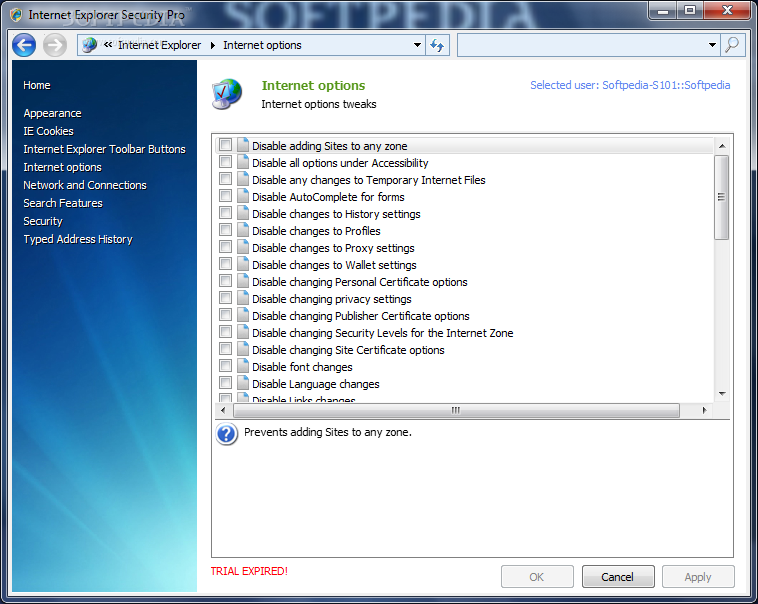Click the Apply button
The height and width of the screenshot is (604, 758).
[x=698, y=577]
